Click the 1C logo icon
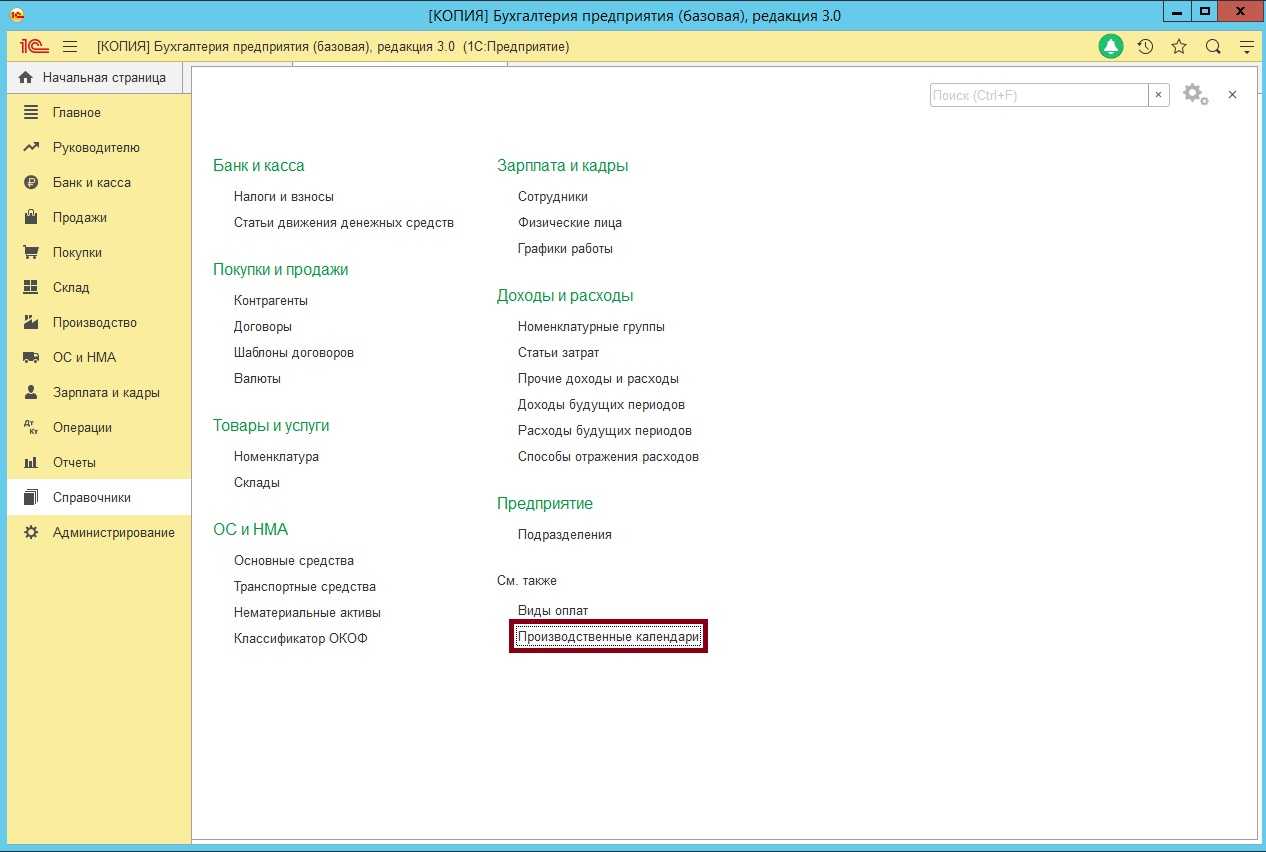This screenshot has width=1266, height=852. click(x=35, y=47)
